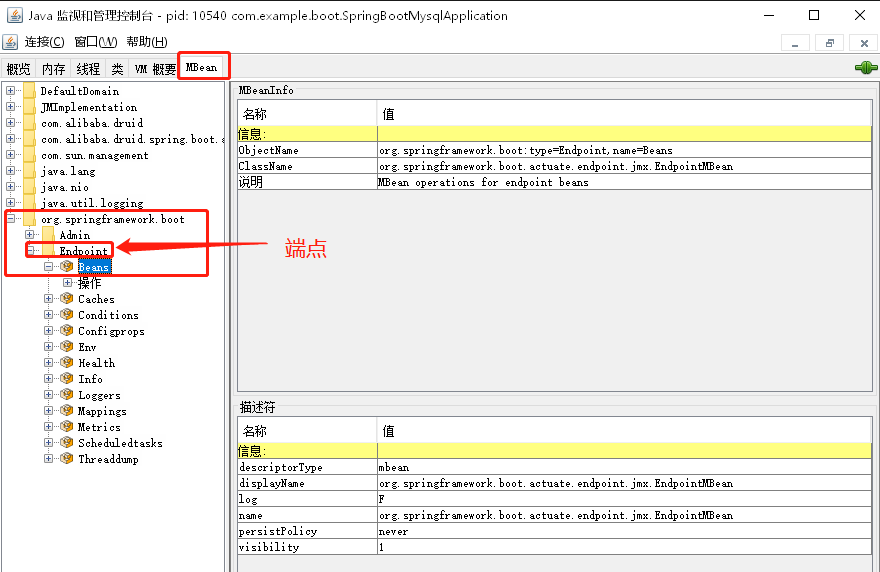Expand the Admin node
Image resolution: width=880 pixels, height=572 pixels.
(x=30, y=235)
